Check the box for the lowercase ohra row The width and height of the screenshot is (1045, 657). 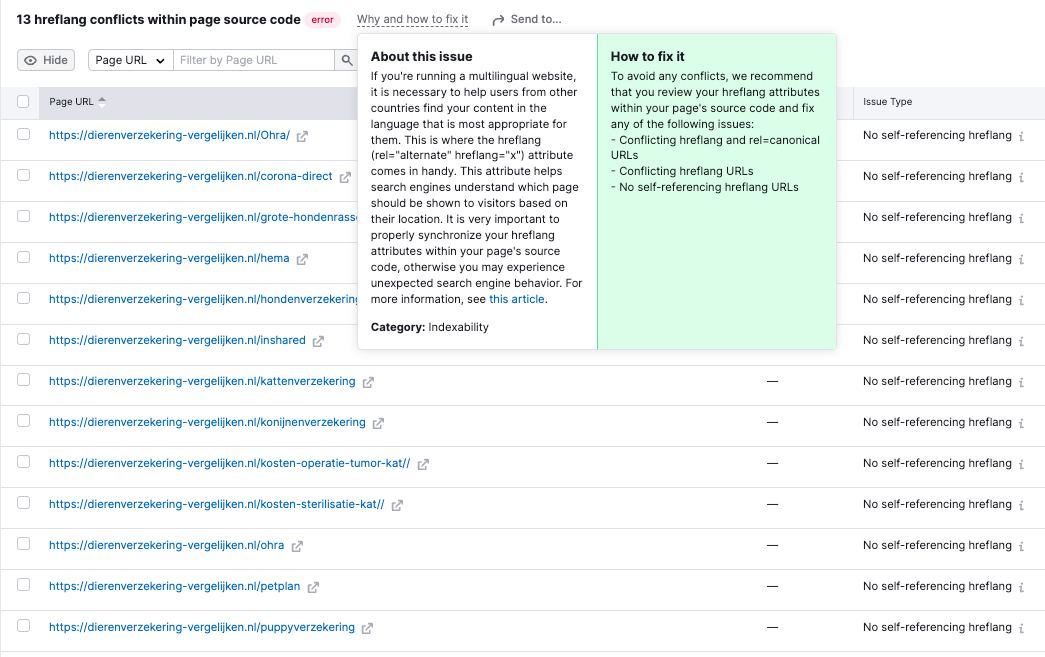click(x=23, y=544)
